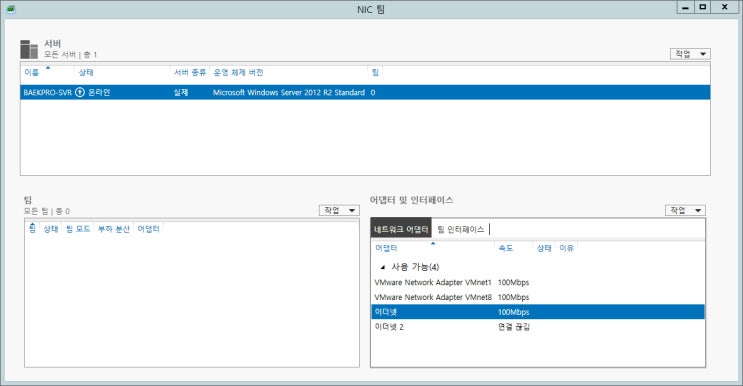Click the 팀 모드 column header

pyautogui.click(x=78, y=229)
